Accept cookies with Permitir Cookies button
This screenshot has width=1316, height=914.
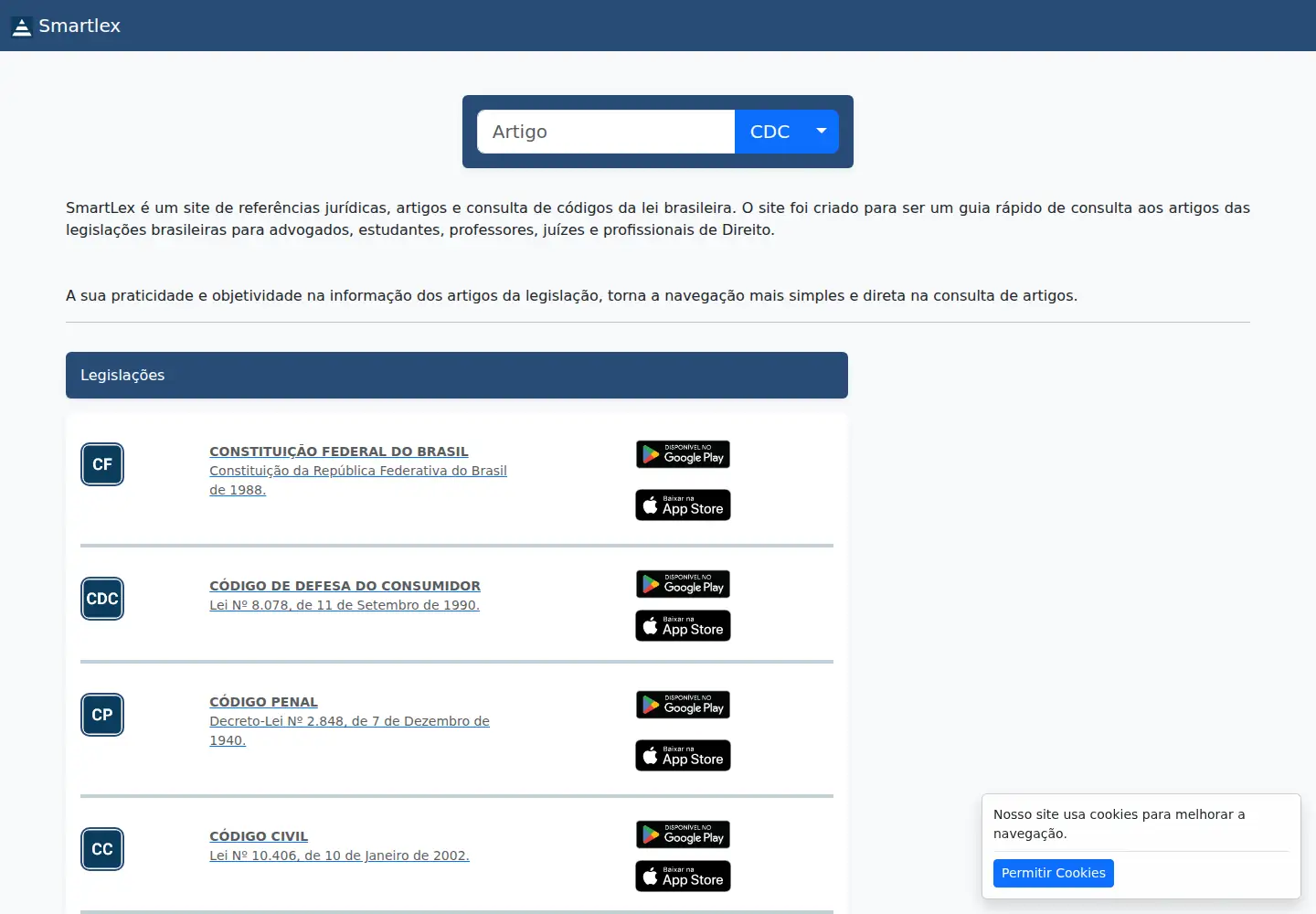[1054, 873]
